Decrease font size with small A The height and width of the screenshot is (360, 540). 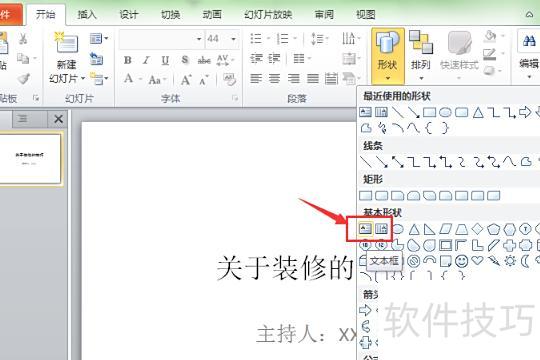pyautogui.click(x=204, y=80)
